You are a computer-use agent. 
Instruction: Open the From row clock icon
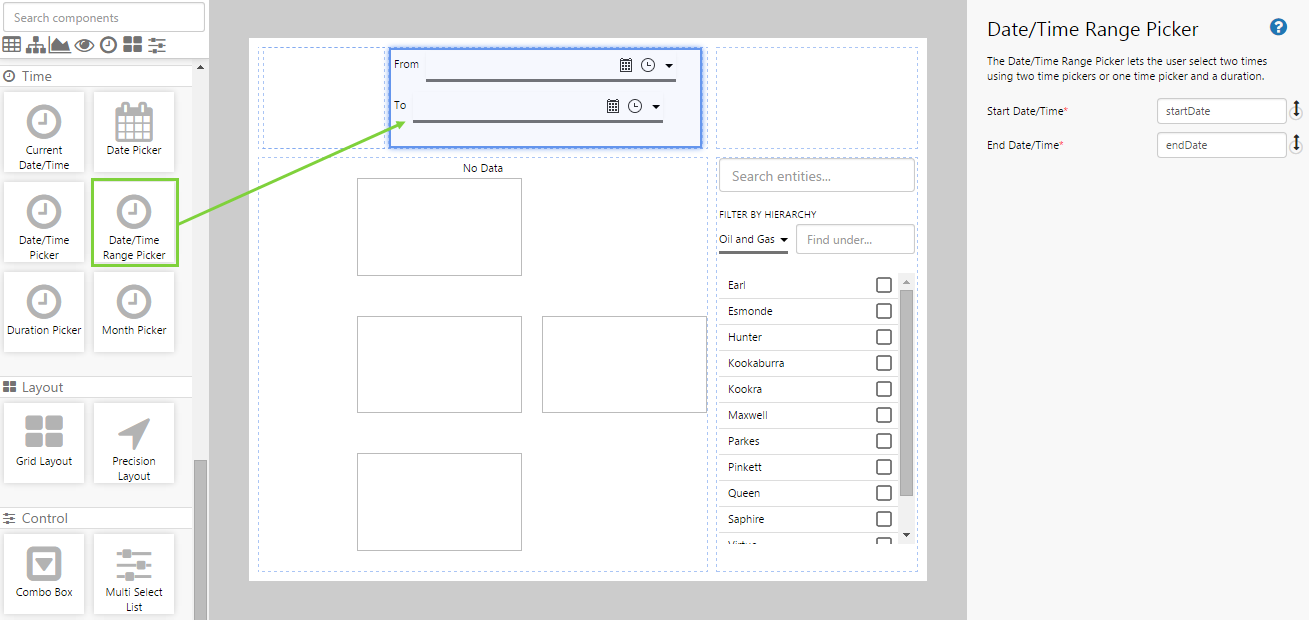pos(648,65)
